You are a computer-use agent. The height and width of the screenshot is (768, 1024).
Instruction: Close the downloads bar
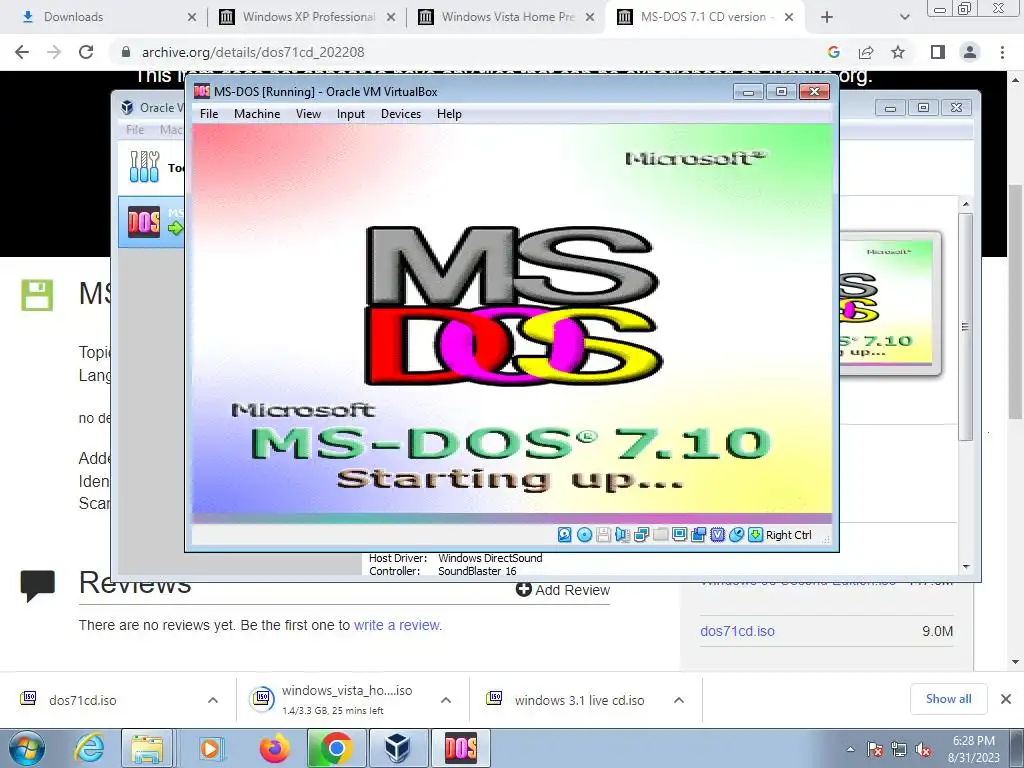[1006, 699]
